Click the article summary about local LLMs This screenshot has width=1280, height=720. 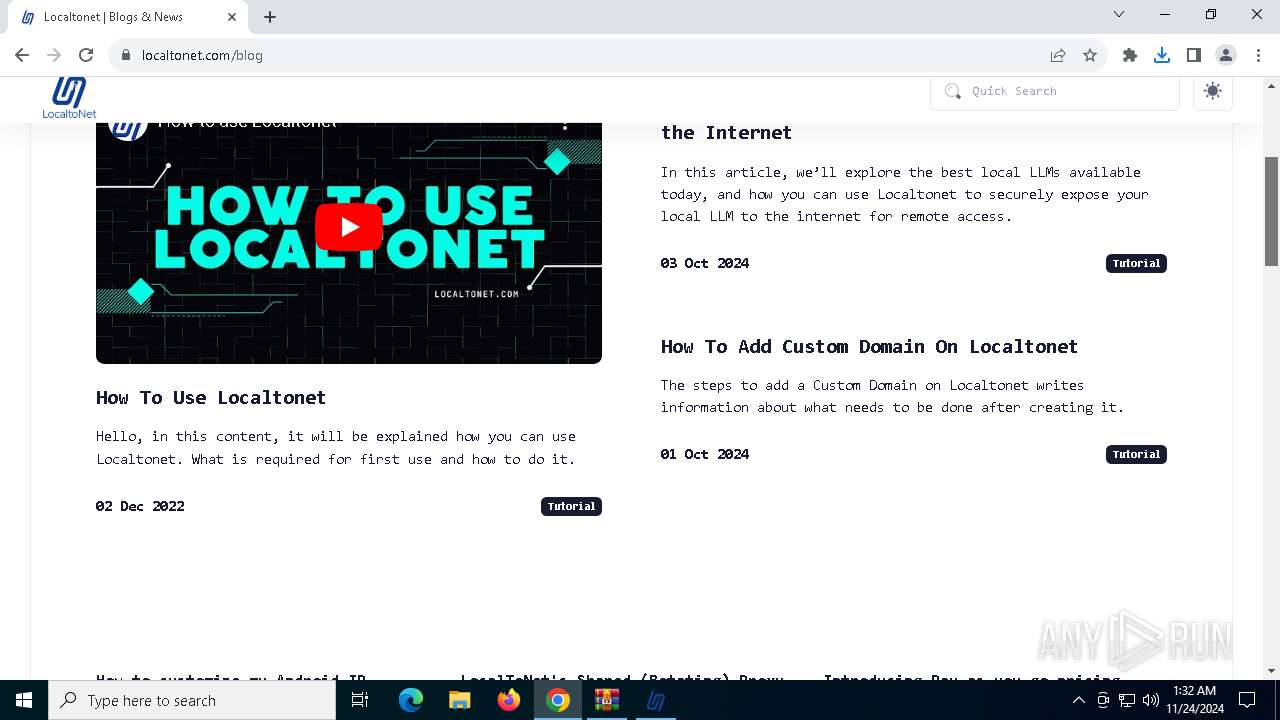click(904, 194)
